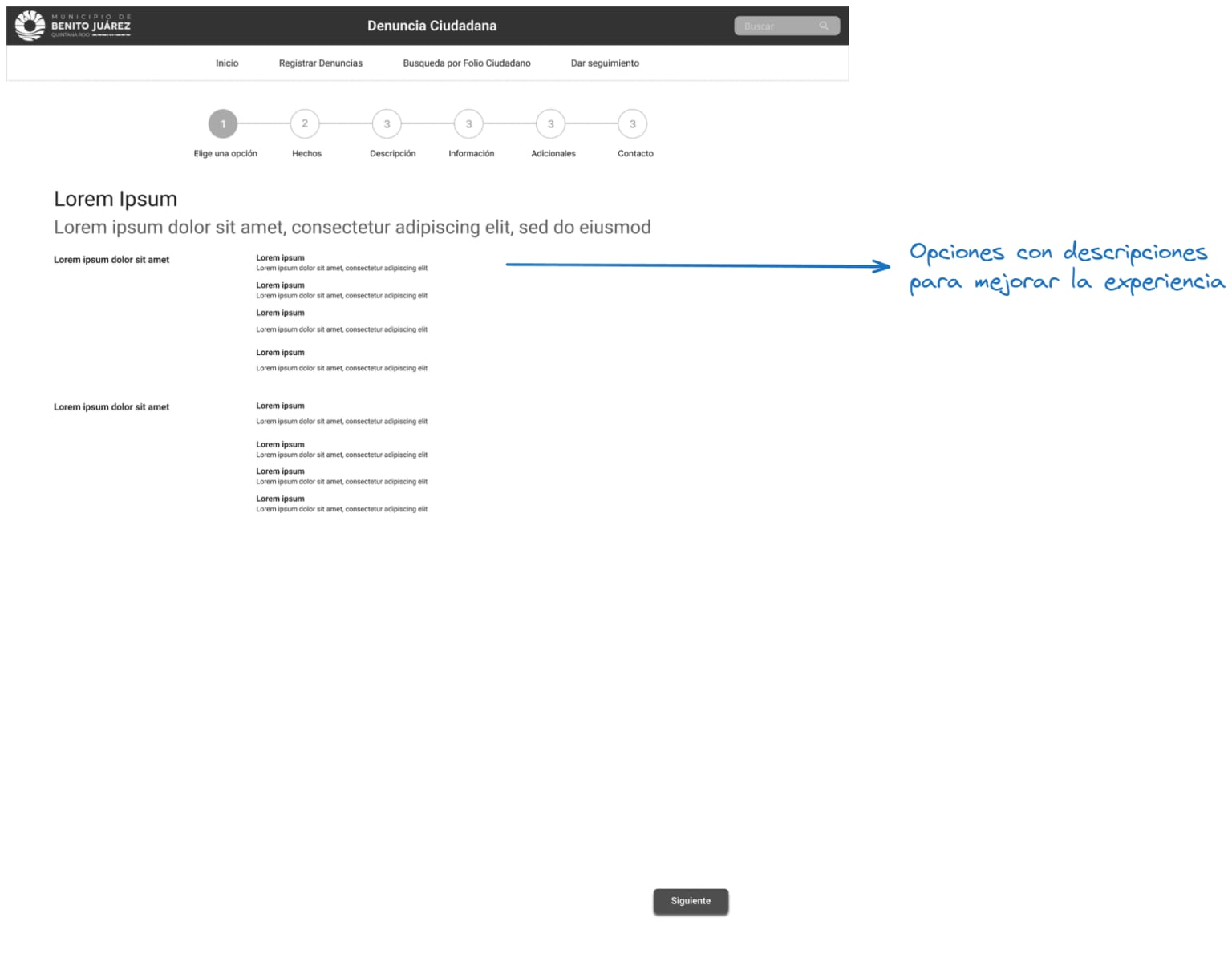Image resolution: width=1232 pixels, height=958 pixels.
Task: Open the Dar seguimiento page
Action: point(605,63)
